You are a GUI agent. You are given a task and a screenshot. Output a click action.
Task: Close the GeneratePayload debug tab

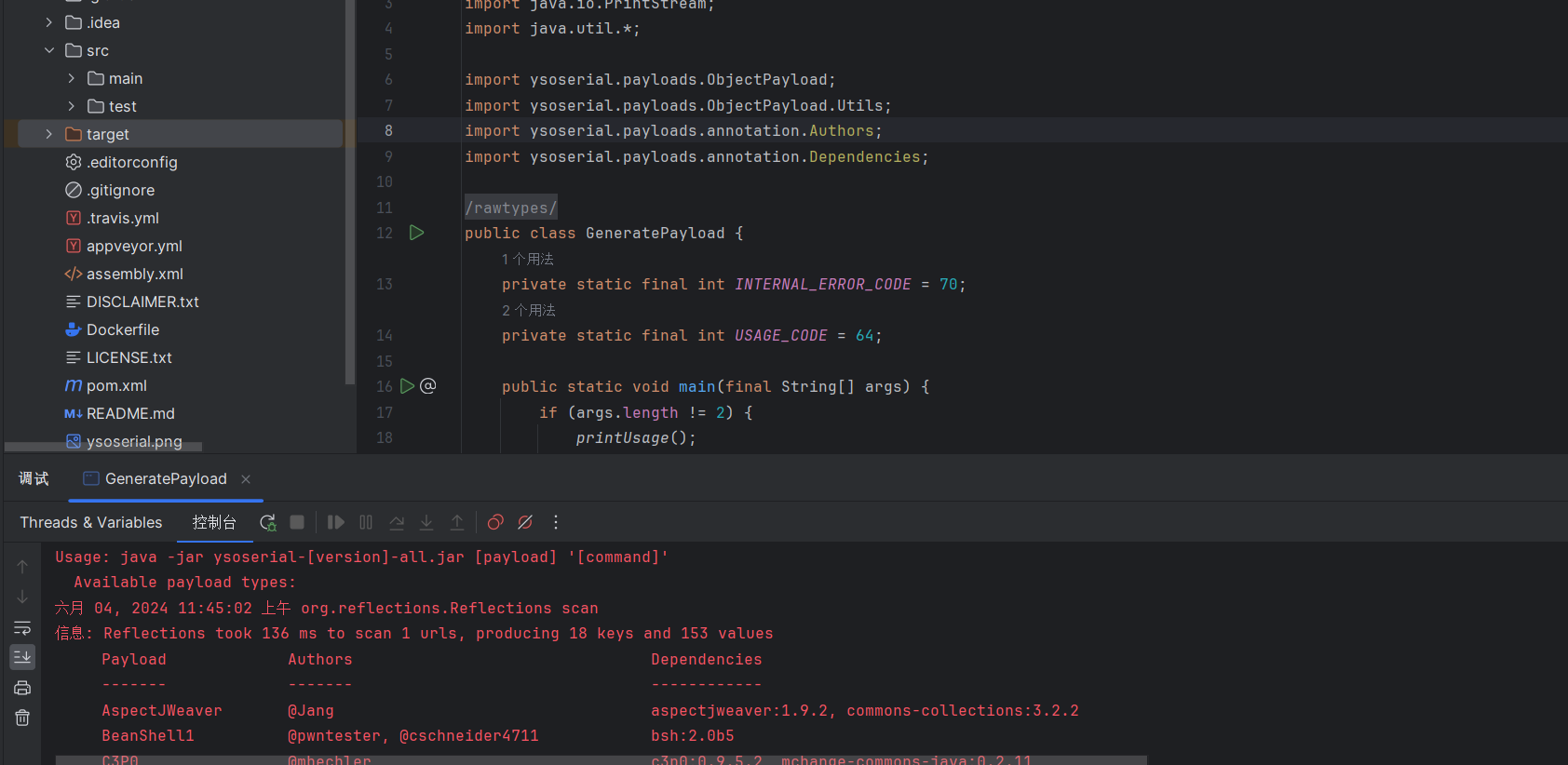tap(246, 479)
